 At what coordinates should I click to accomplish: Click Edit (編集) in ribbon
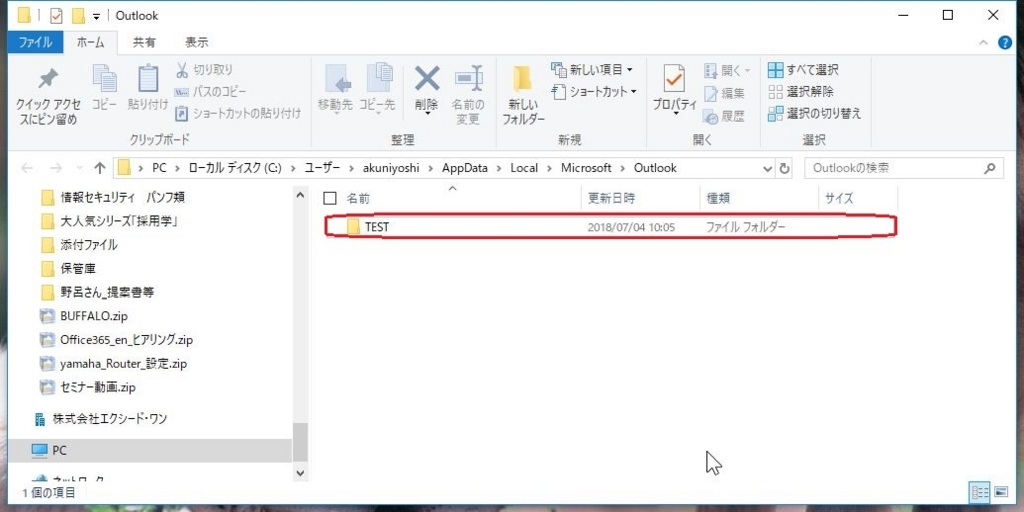point(724,93)
